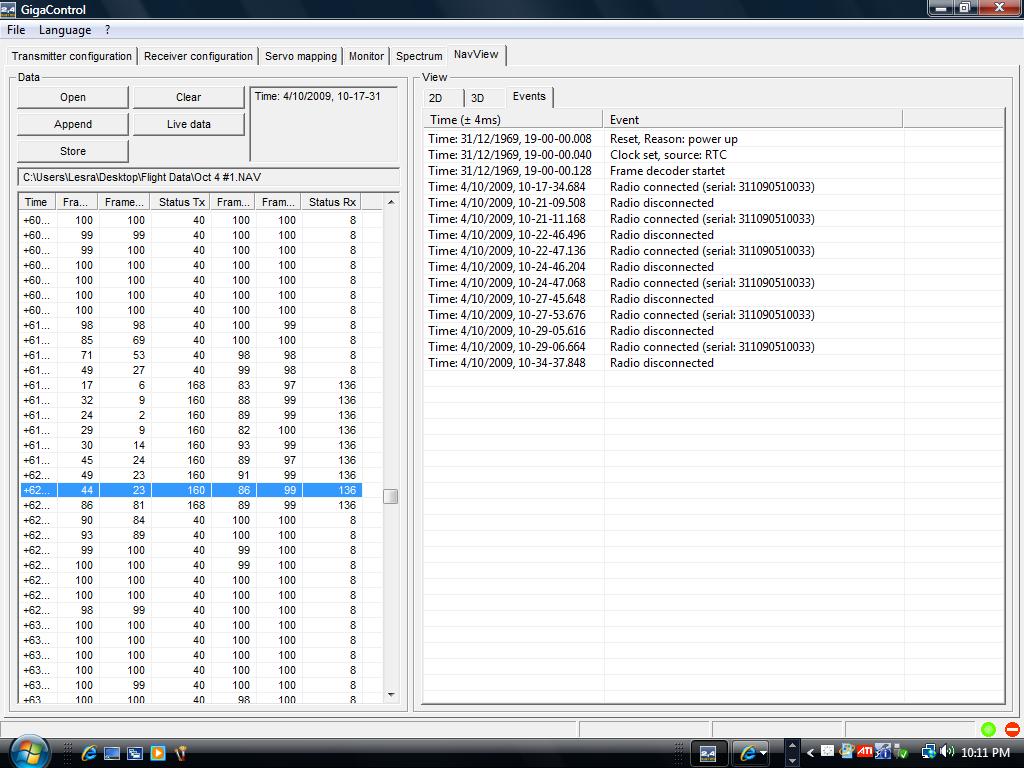This screenshot has height=768, width=1024.
Task: Click the Store button
Action: 73,151
